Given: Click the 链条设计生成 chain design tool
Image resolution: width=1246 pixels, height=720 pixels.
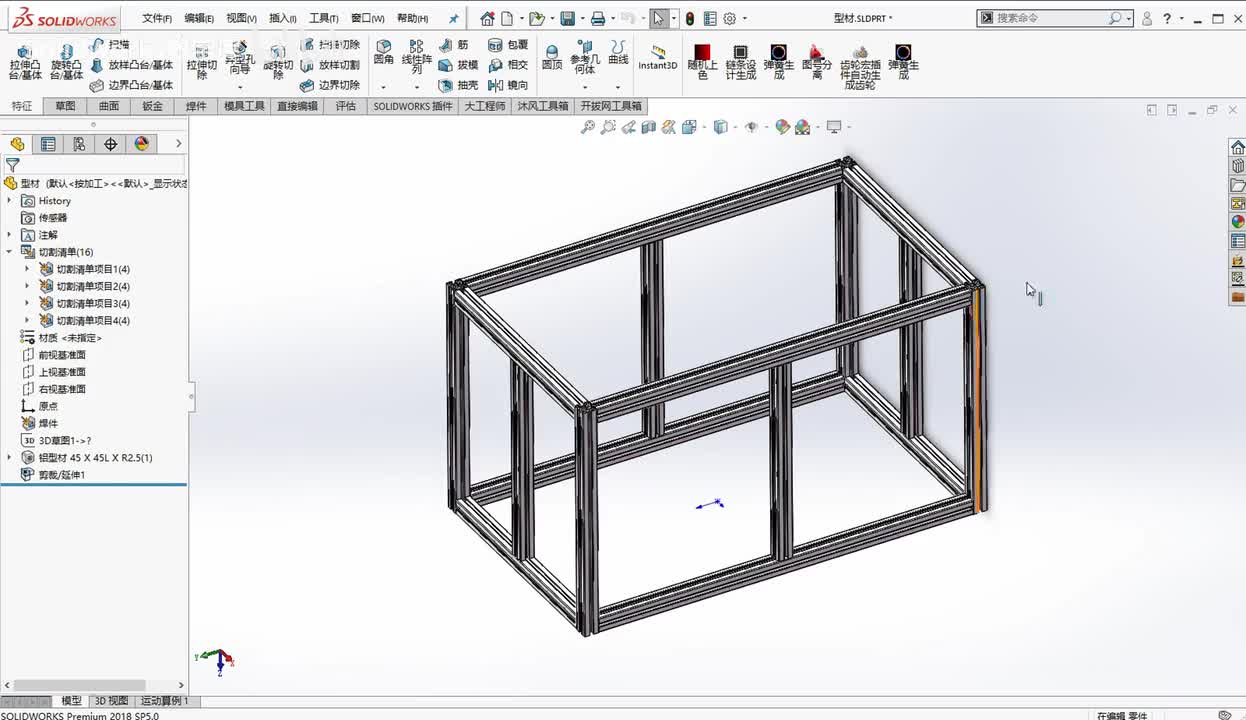Looking at the screenshot, I should (740, 62).
